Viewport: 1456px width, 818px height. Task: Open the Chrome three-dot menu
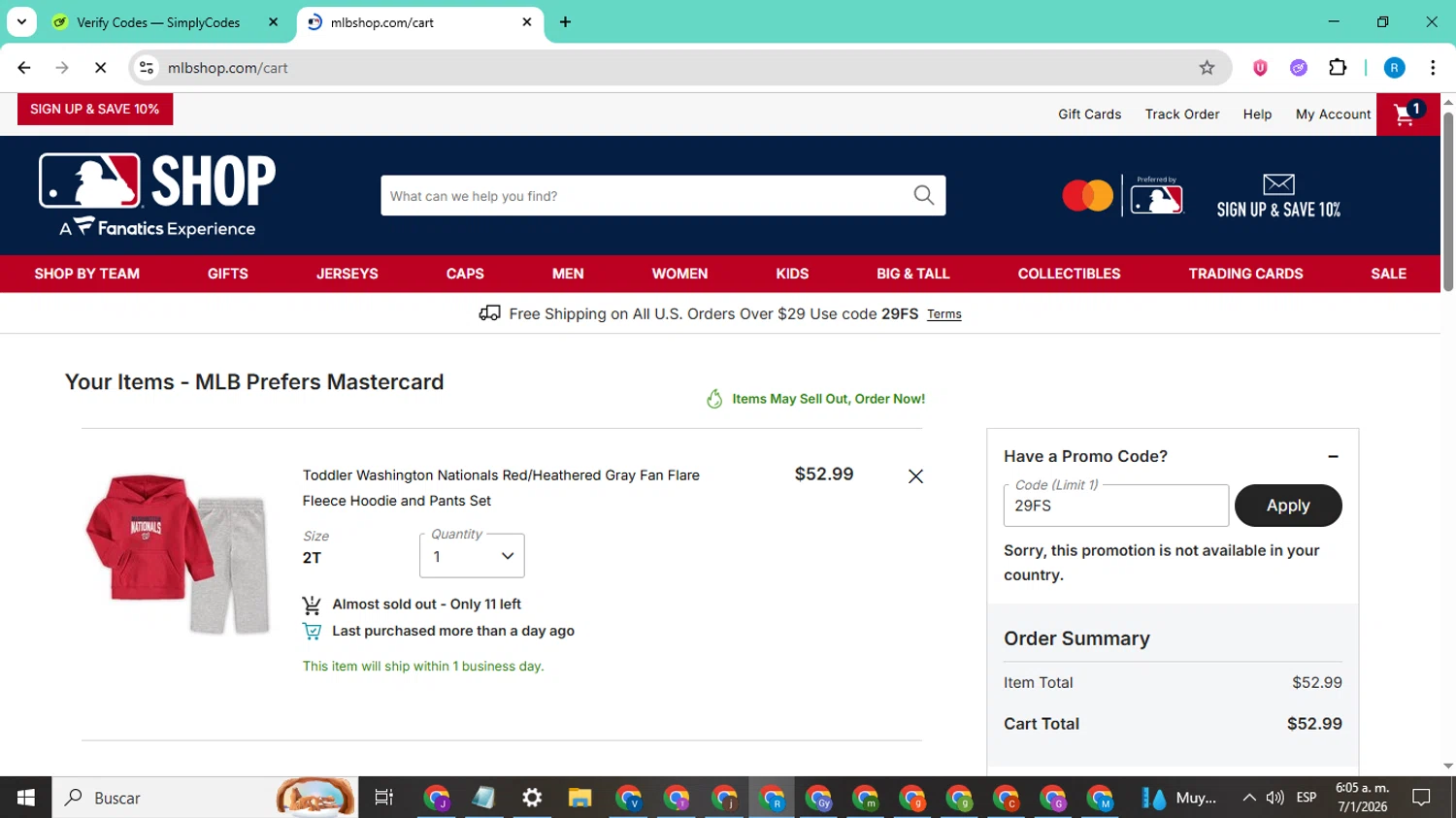pos(1433,68)
